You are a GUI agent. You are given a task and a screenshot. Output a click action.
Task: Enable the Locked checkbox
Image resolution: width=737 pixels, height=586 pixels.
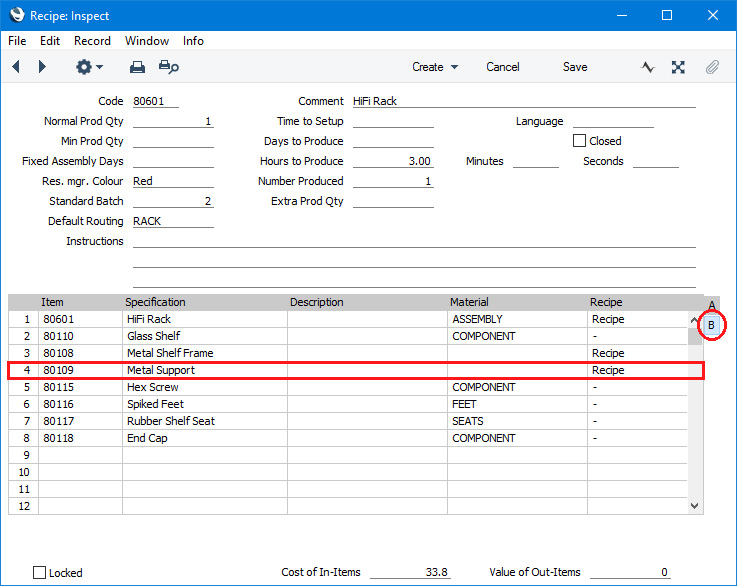click(x=40, y=573)
